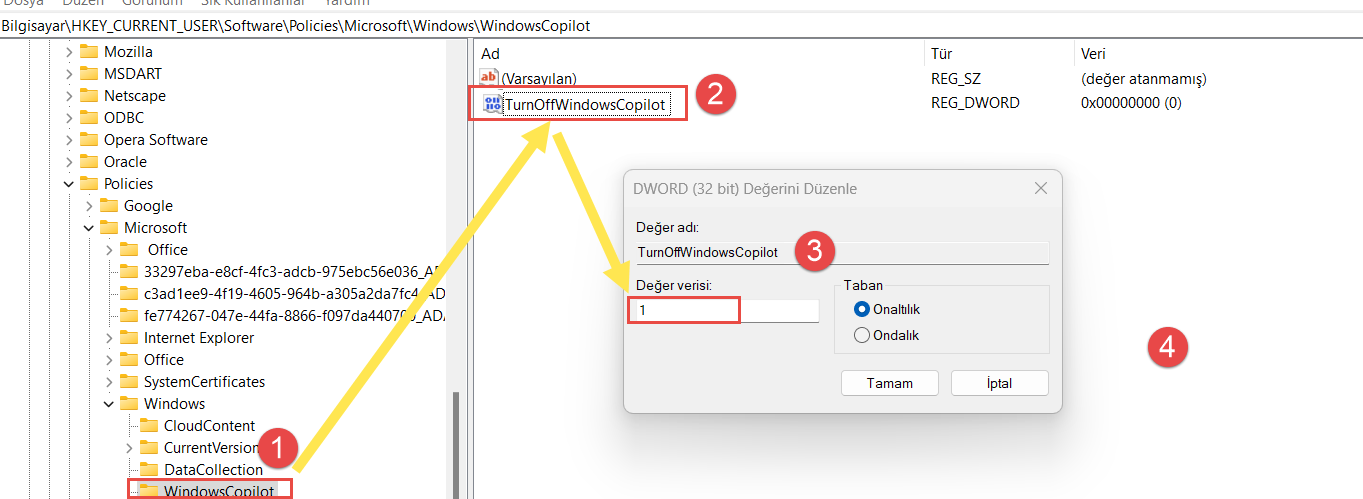Viewport: 1363px width, 499px height.
Task: Click the Oracle folder icon
Action: point(89,162)
